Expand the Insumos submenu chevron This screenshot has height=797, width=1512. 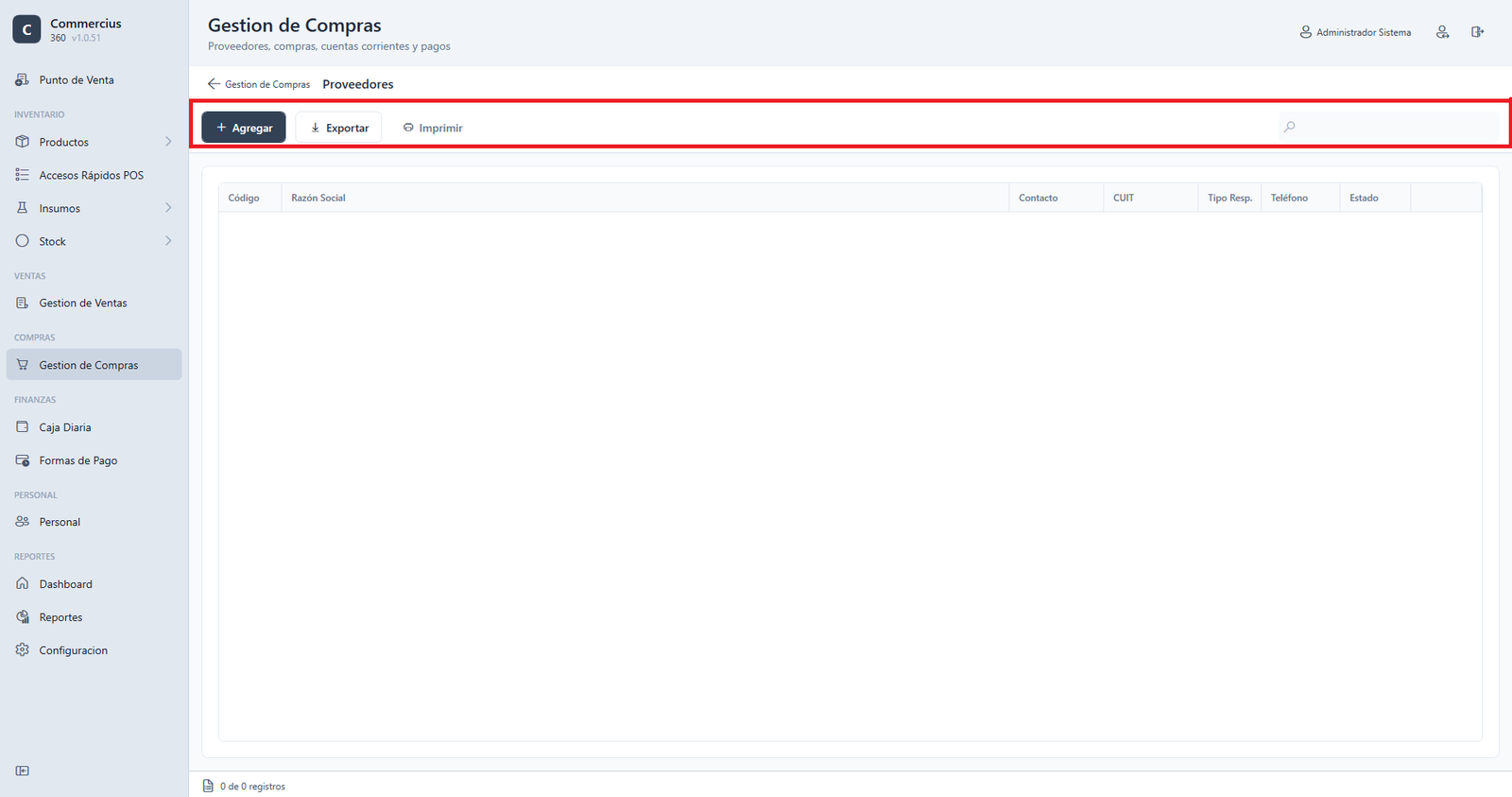(x=168, y=208)
